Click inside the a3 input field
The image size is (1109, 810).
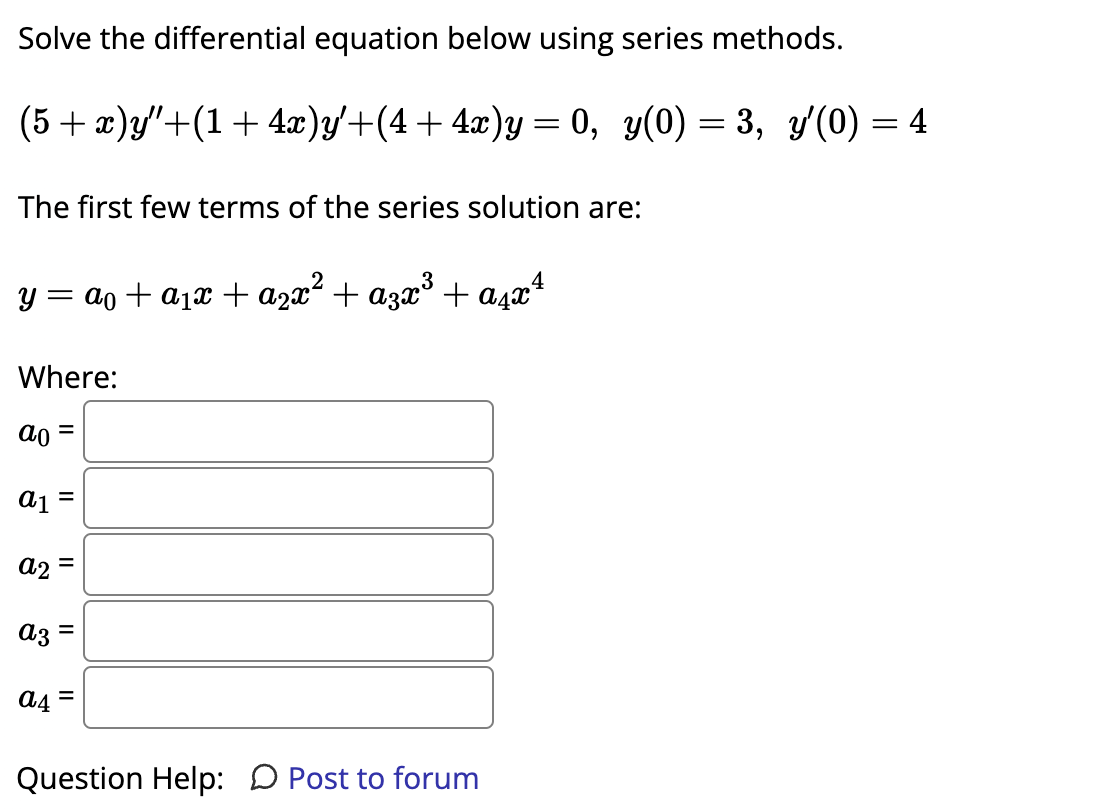(289, 631)
